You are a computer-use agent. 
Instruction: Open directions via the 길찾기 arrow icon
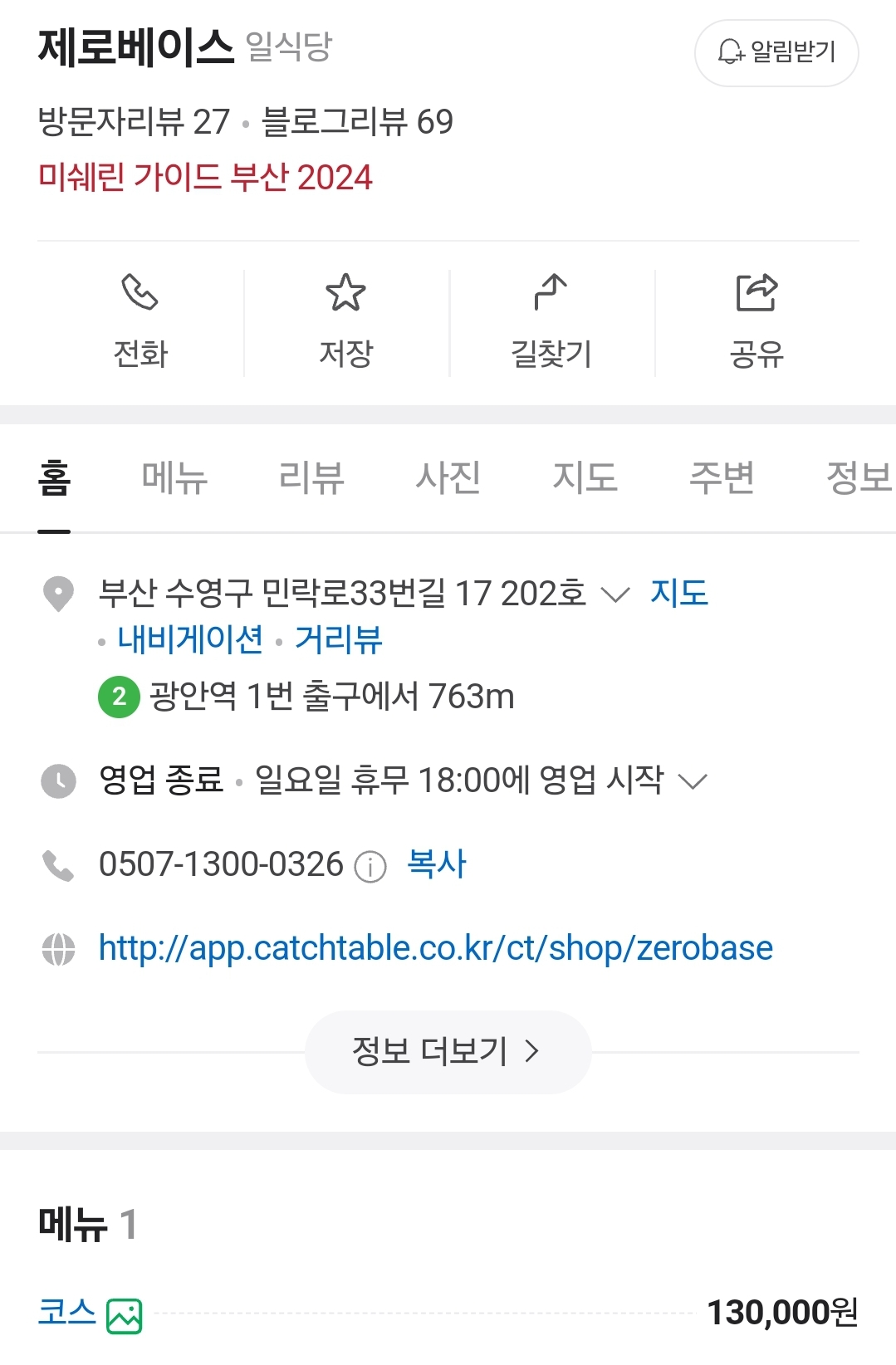coord(551,292)
